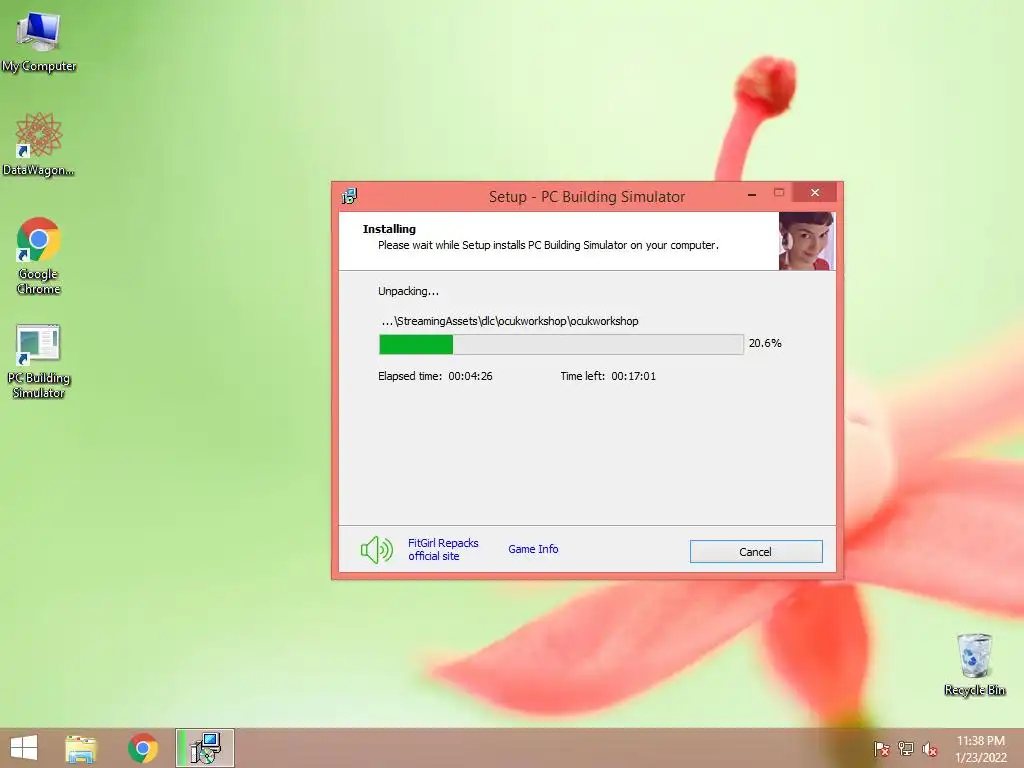Click the StreamingAssets file path text
Viewport: 1024px width, 768px height.
tap(509, 321)
